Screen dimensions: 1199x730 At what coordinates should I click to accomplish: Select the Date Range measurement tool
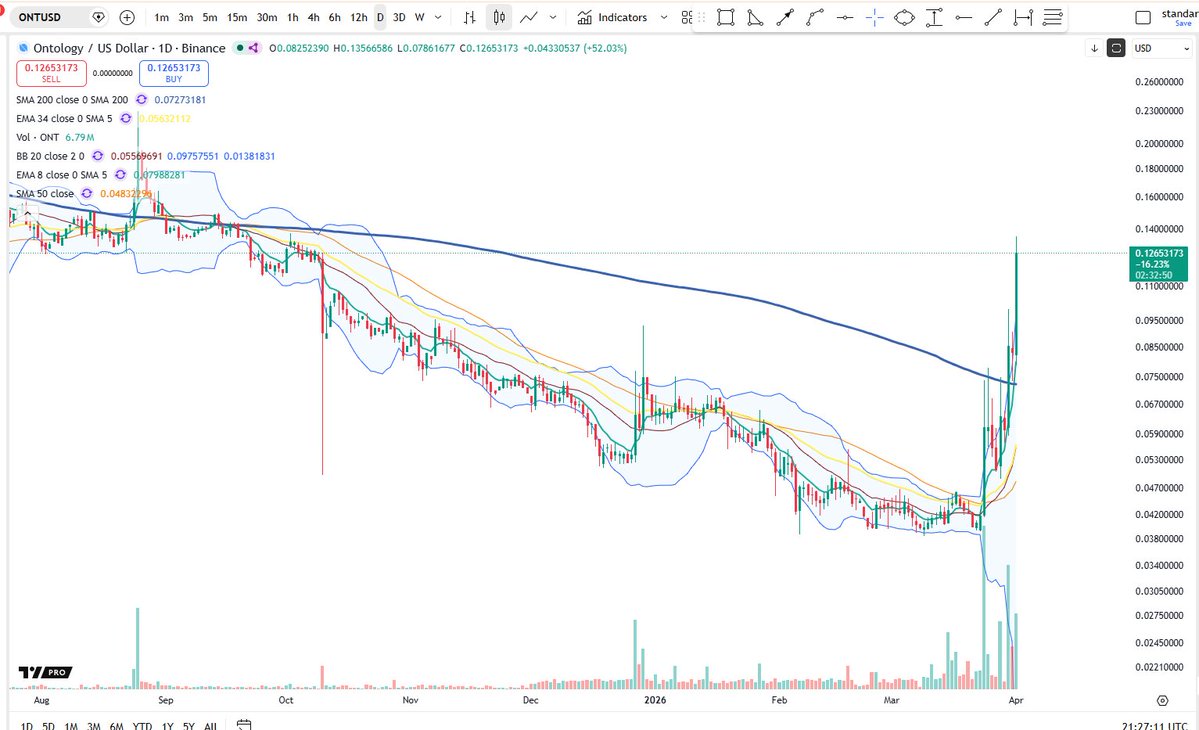[1022, 17]
